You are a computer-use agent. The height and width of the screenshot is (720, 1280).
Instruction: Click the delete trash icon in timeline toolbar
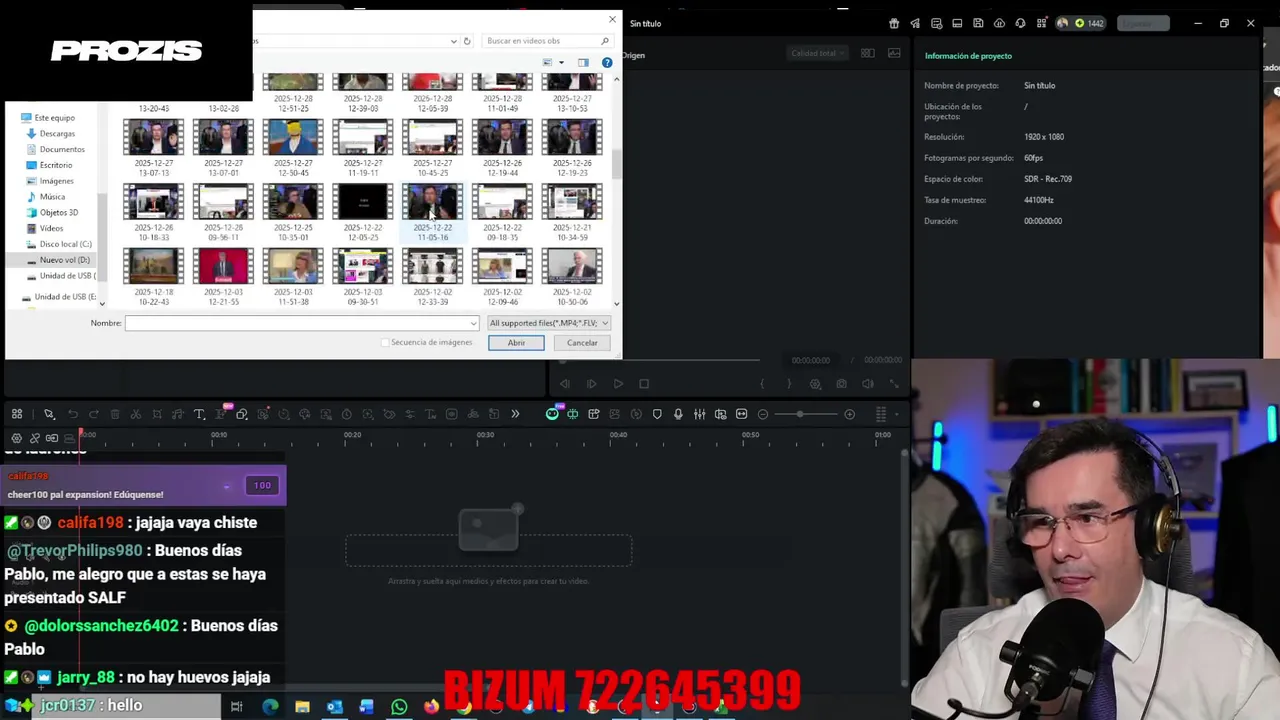click(x=115, y=414)
